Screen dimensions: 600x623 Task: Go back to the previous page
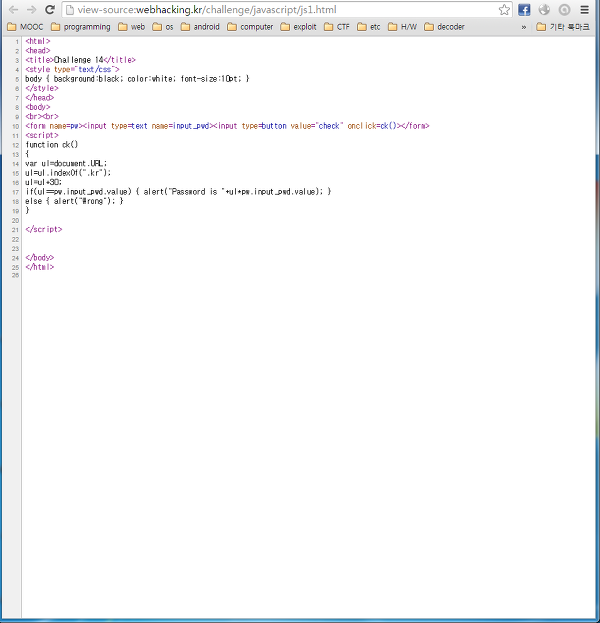[x=13, y=10]
